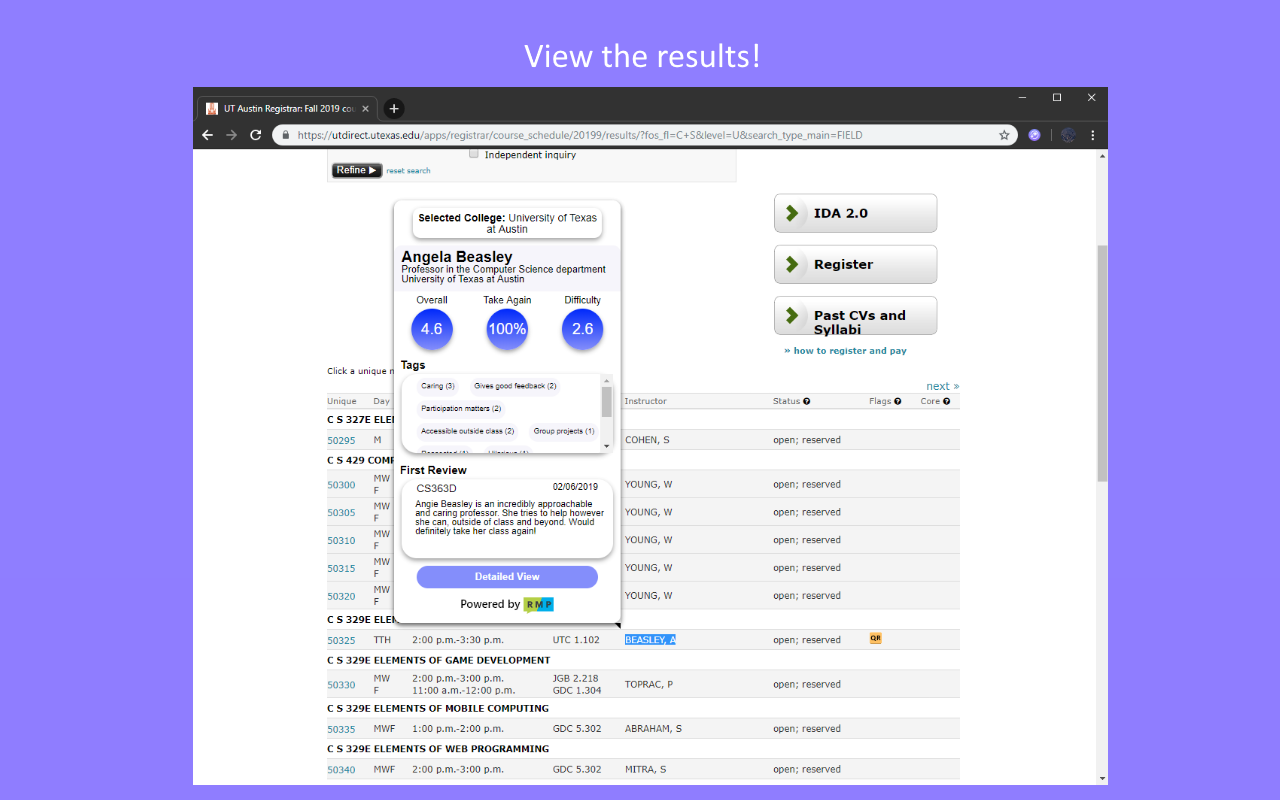Click instructor name TOPRAC, P
This screenshot has width=1280, height=800.
tap(649, 685)
